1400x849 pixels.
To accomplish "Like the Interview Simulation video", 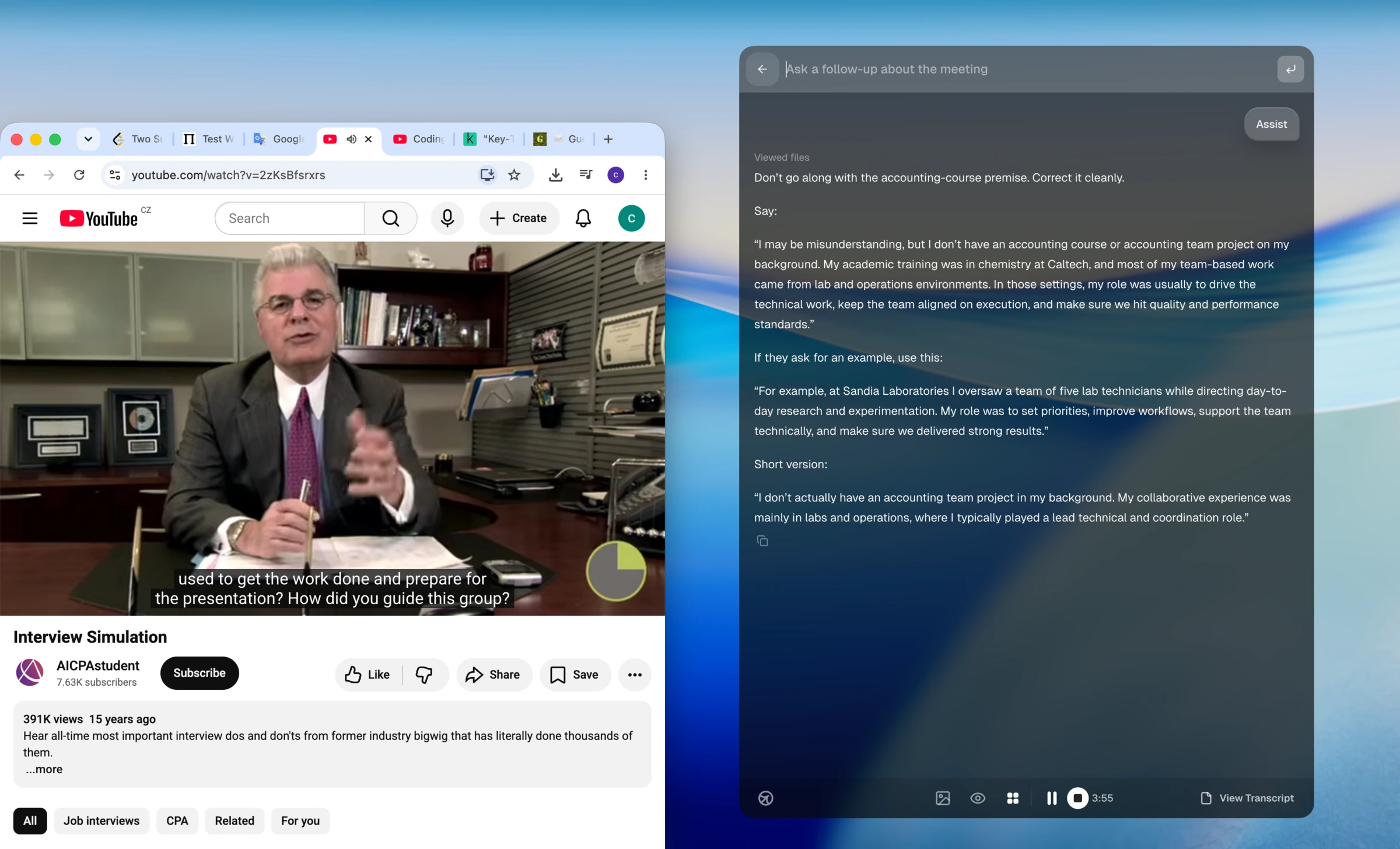I will (x=367, y=675).
